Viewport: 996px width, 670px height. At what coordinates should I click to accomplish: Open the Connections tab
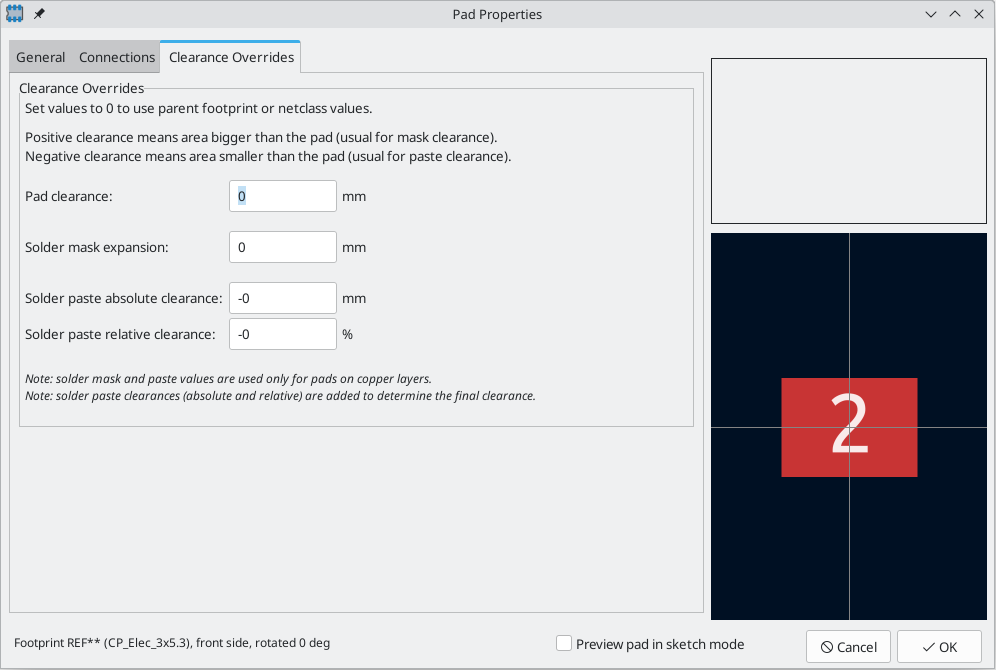point(117,57)
